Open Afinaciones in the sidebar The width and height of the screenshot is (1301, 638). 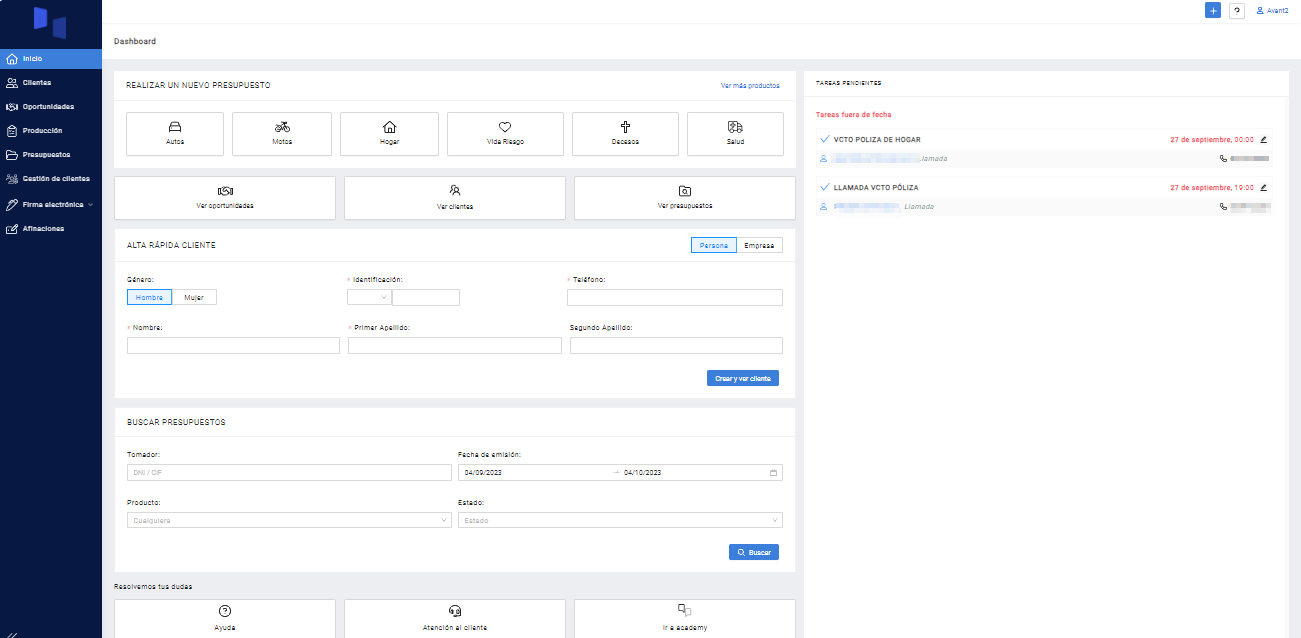51,229
